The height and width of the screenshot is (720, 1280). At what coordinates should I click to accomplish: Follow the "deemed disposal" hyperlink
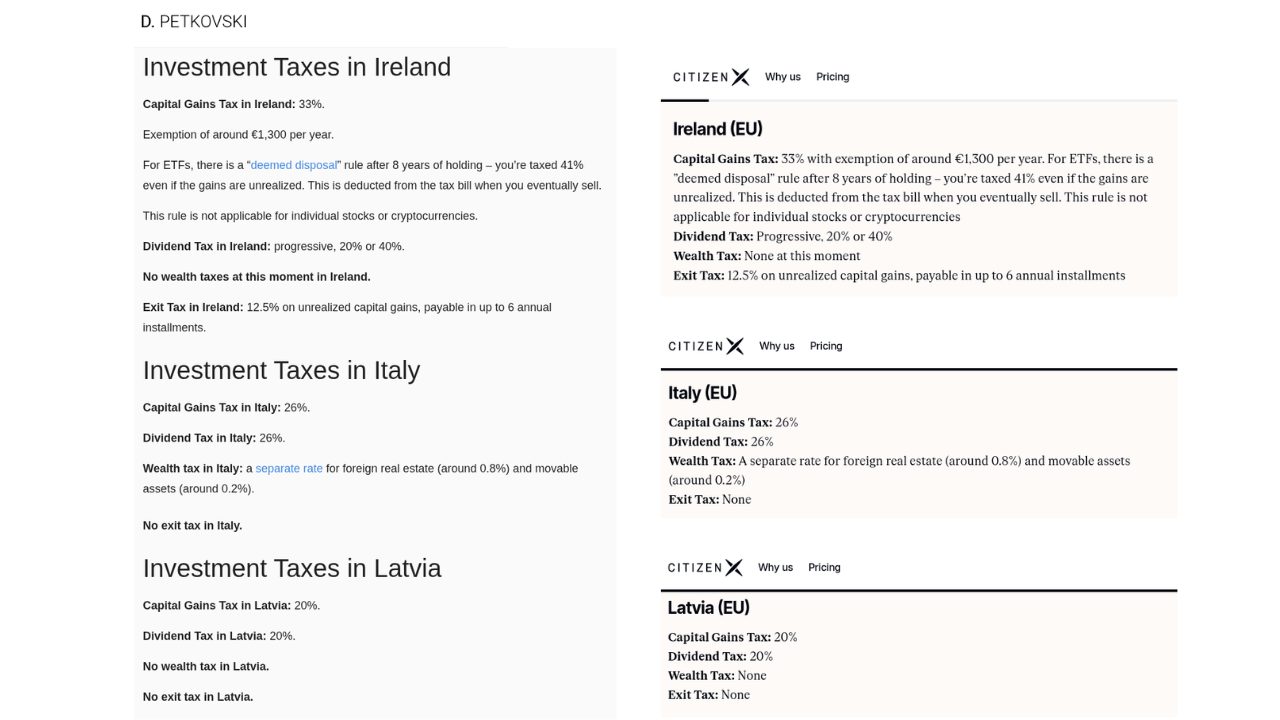[x=294, y=165]
